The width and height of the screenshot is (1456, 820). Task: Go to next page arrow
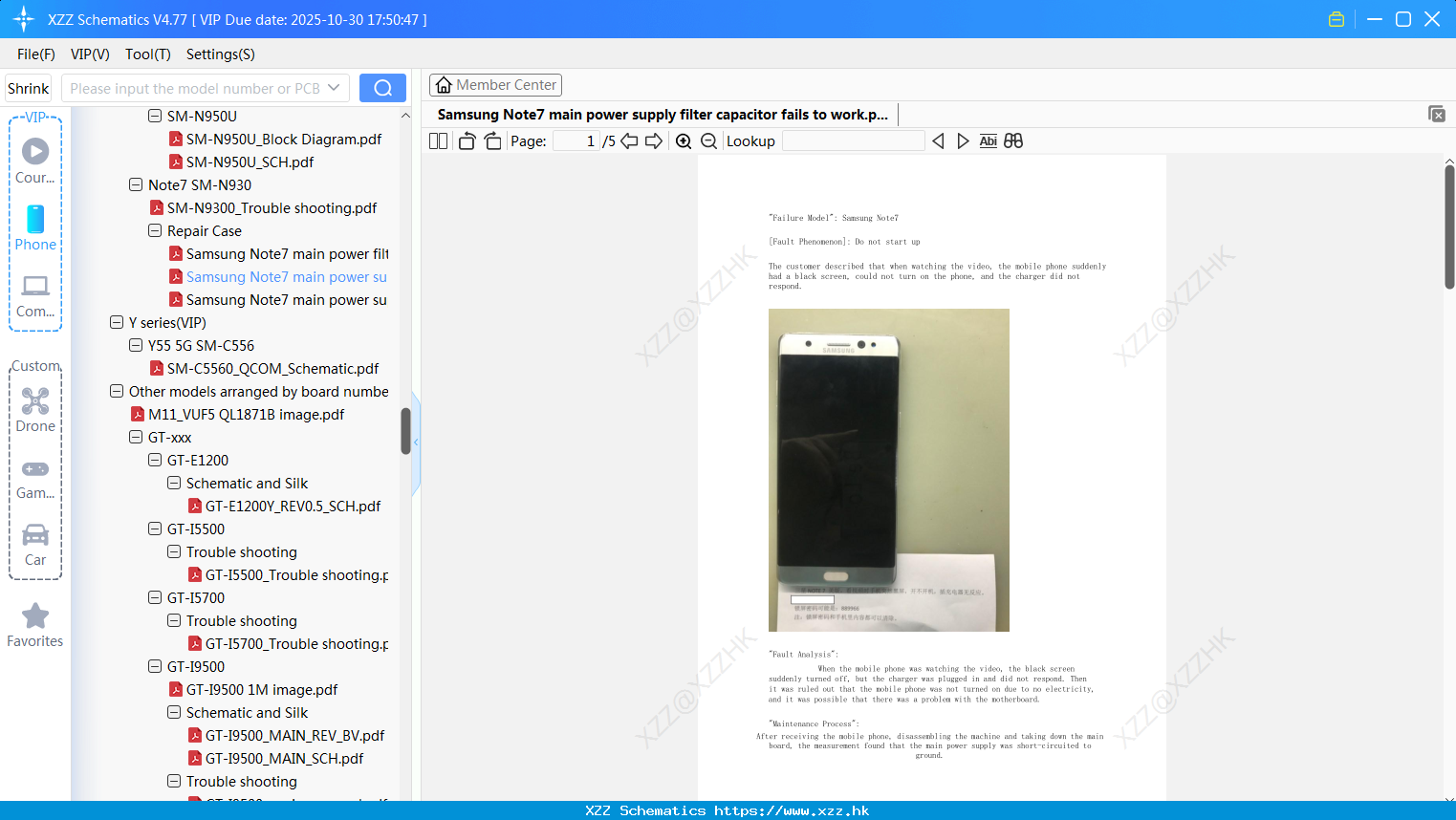654,140
